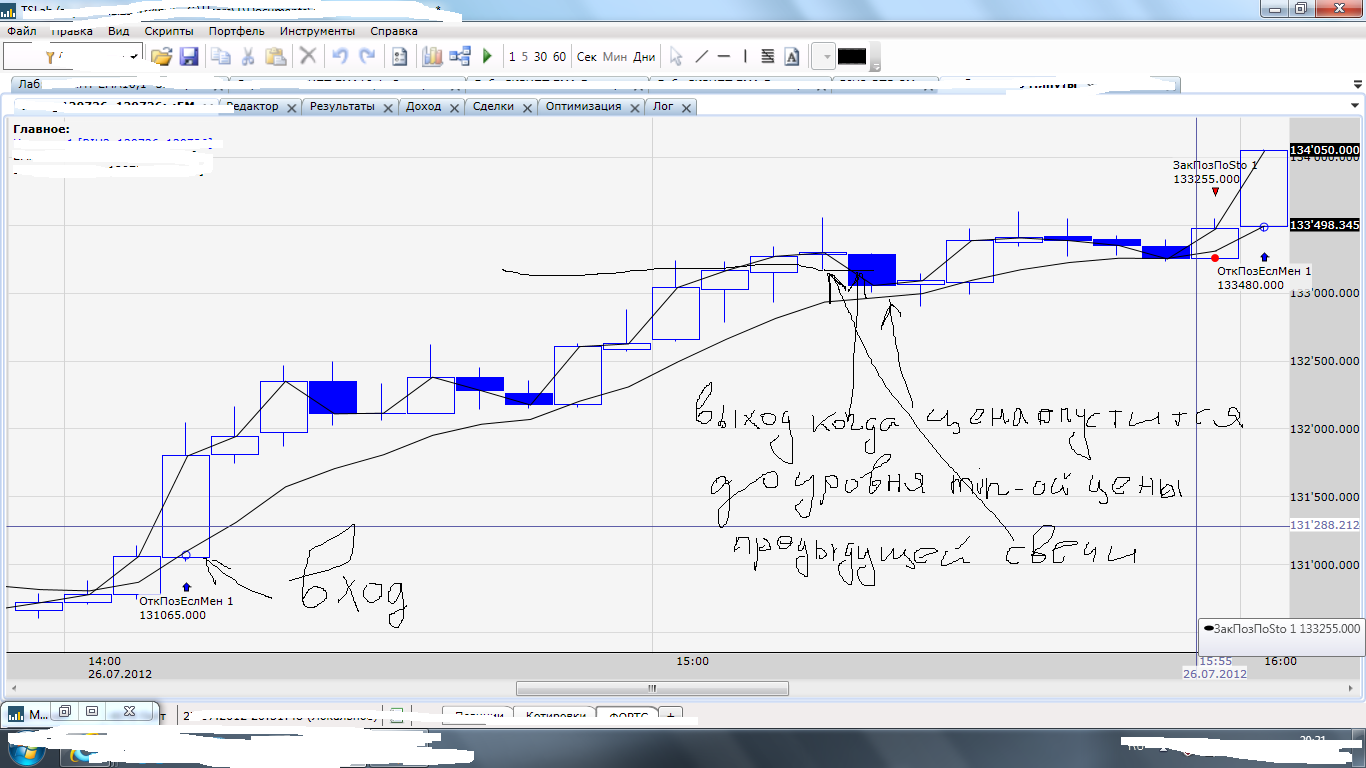Select the arrow cursor tool
Viewport: 1366px width, 768px height.
click(x=676, y=57)
